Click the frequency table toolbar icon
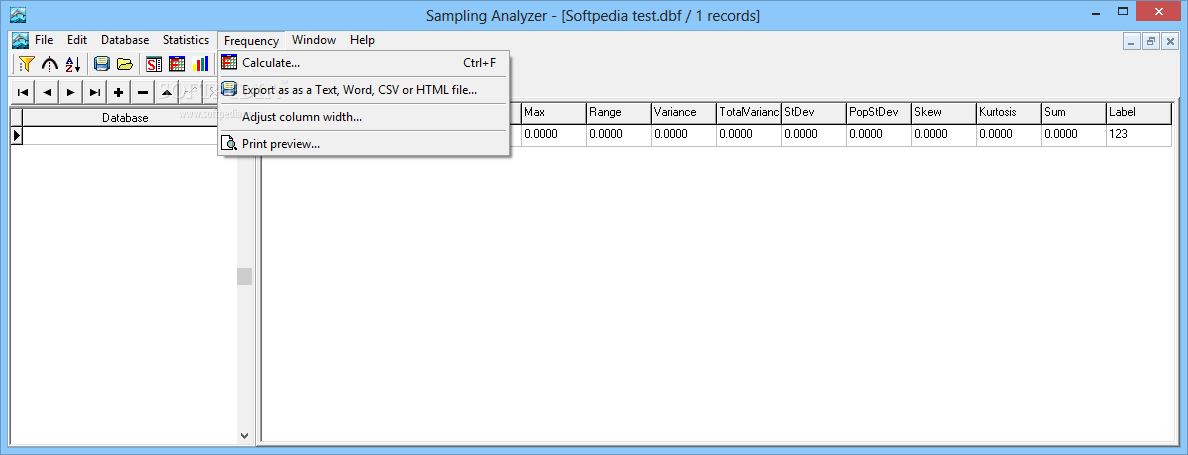1188x455 pixels. point(177,64)
